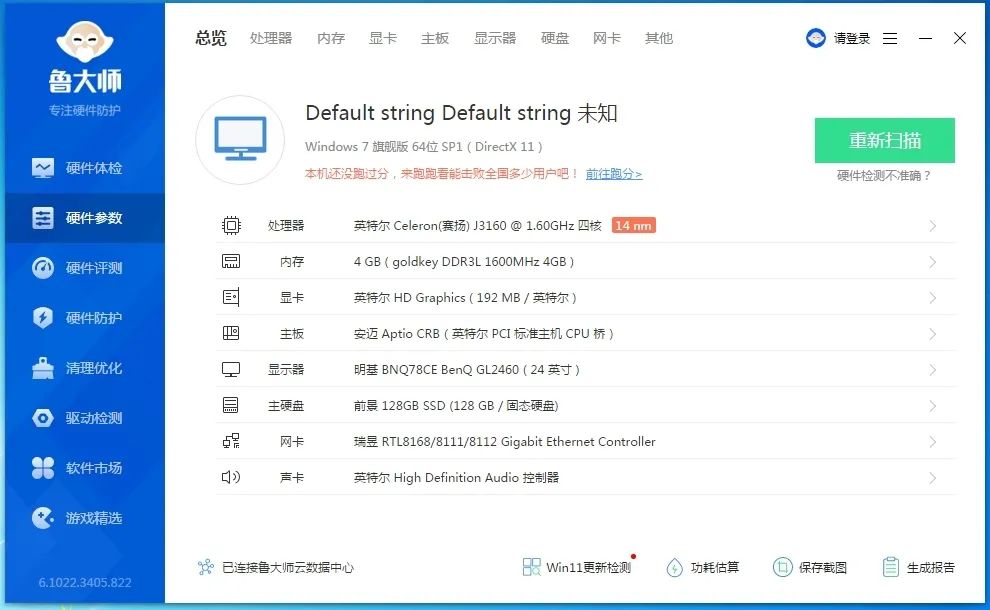Click the 请登录 login text
The width and height of the screenshot is (990, 610).
click(x=852, y=39)
